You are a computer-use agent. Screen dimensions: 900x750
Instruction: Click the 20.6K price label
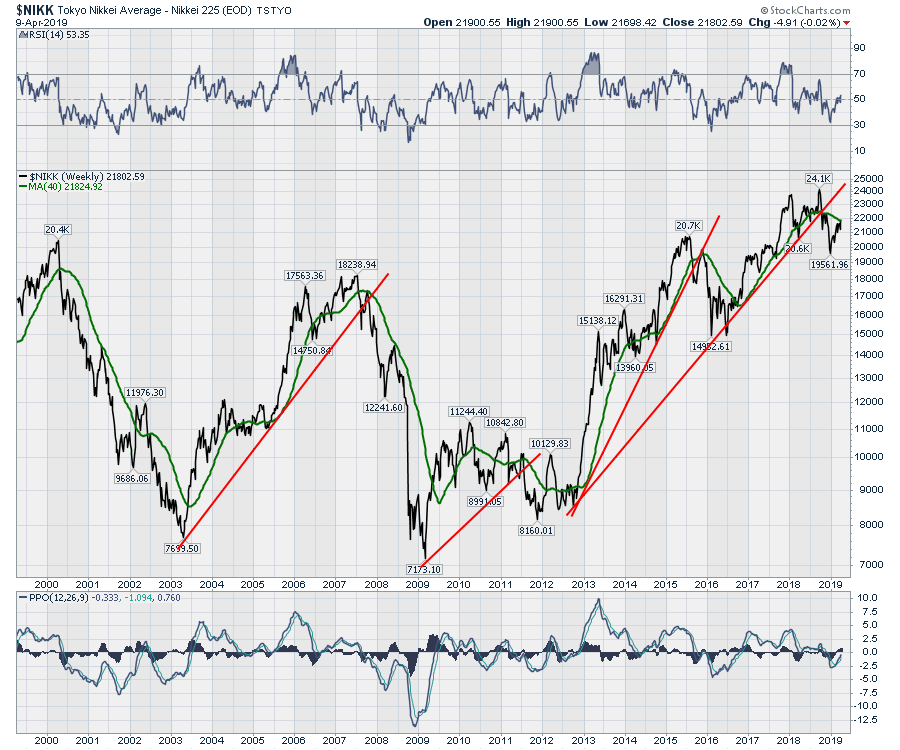point(798,249)
